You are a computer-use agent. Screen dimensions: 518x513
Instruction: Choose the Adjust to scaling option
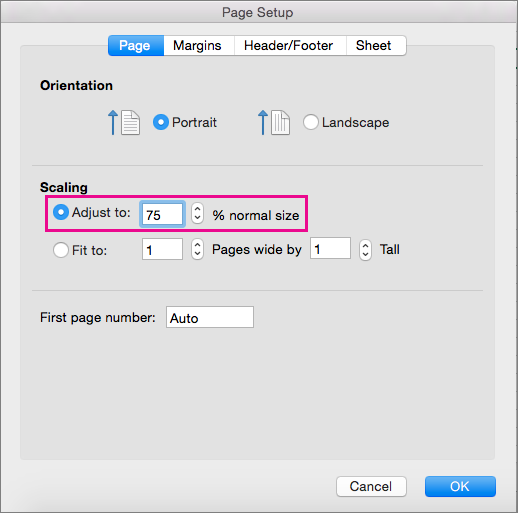pos(61,212)
